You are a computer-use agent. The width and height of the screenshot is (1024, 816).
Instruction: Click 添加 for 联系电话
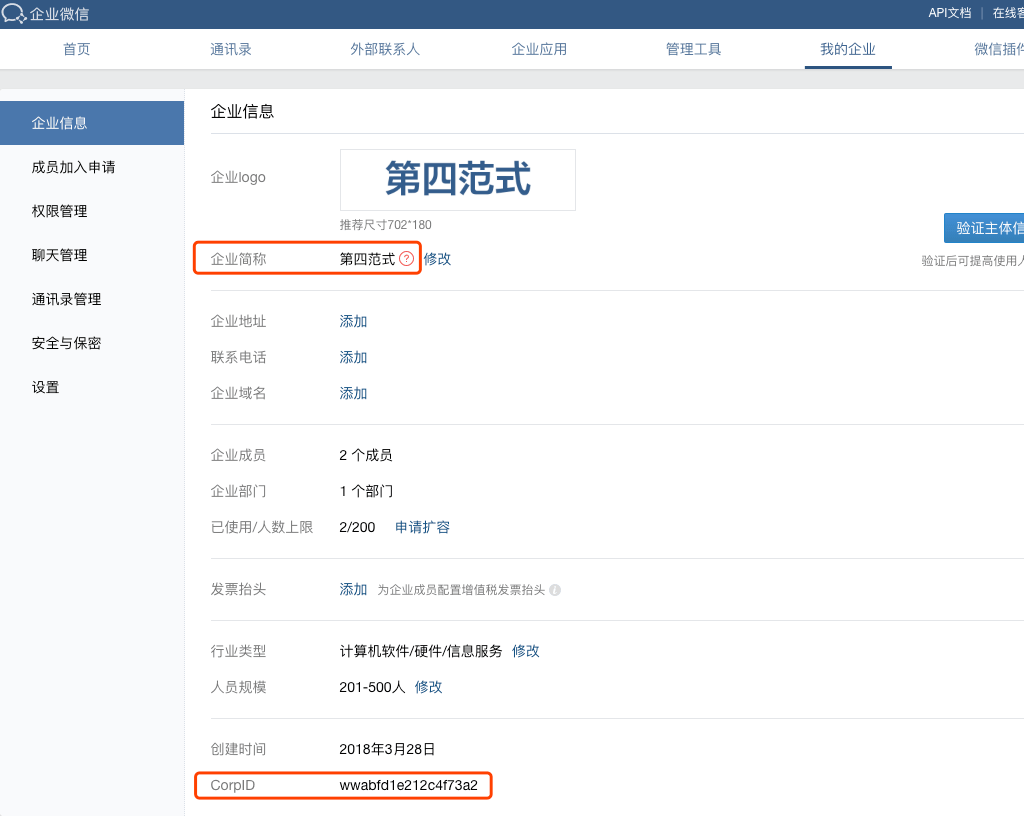point(353,357)
